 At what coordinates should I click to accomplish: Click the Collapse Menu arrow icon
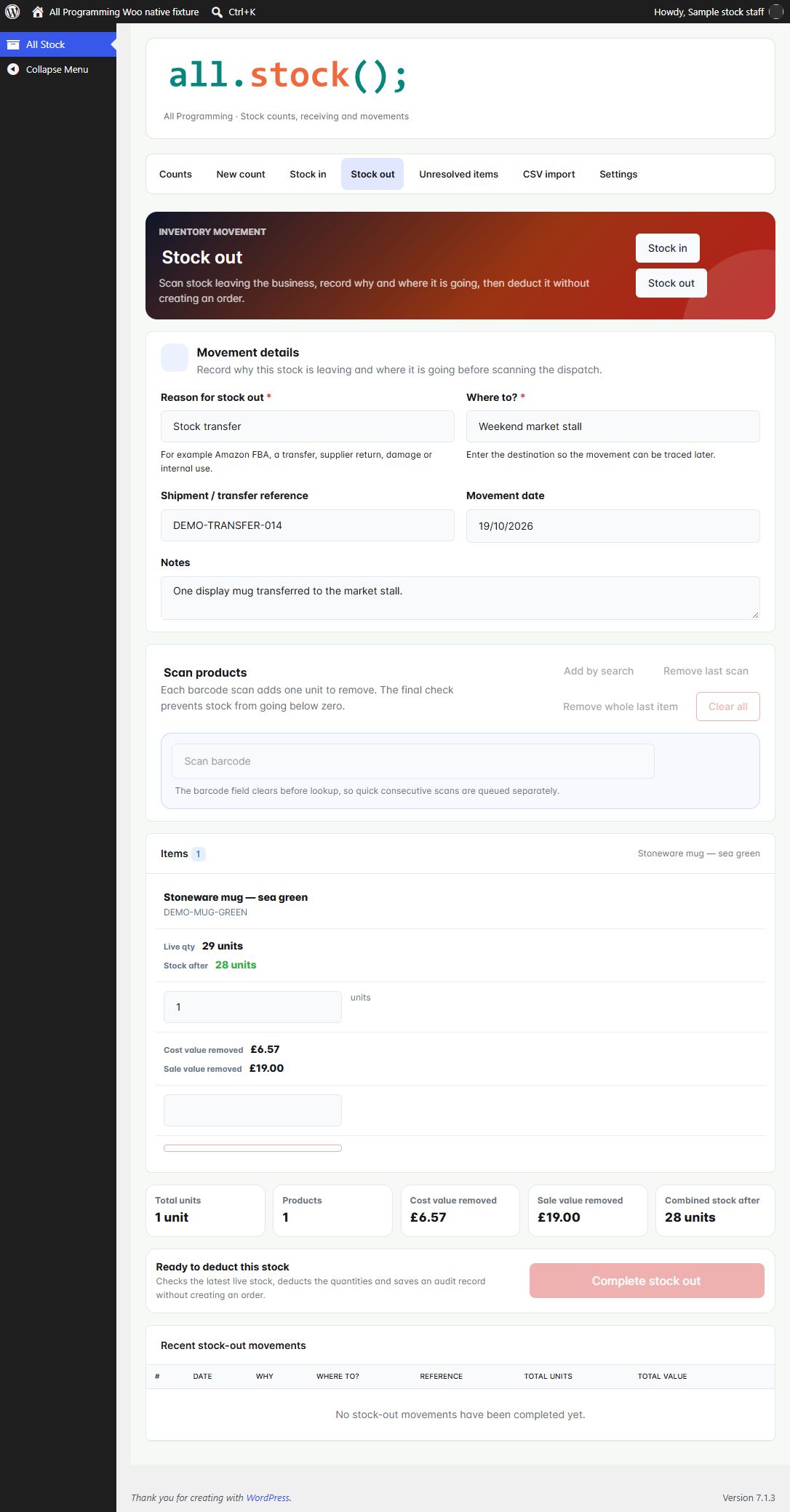tap(13, 69)
